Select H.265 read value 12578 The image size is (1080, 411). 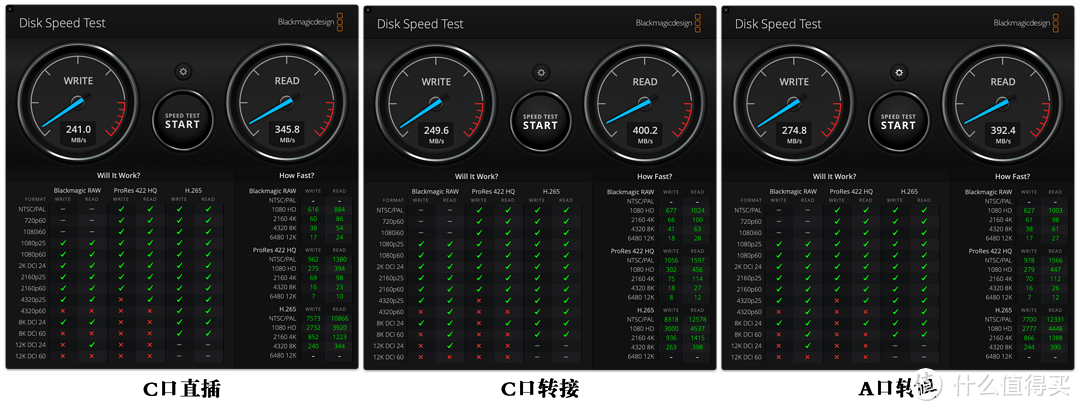click(697, 319)
